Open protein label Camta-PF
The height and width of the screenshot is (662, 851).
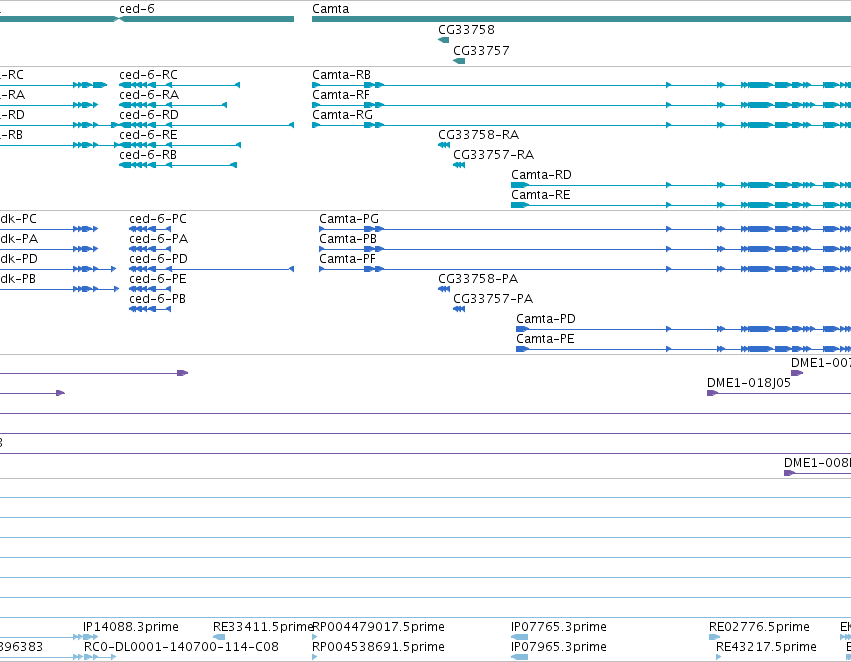point(347,259)
